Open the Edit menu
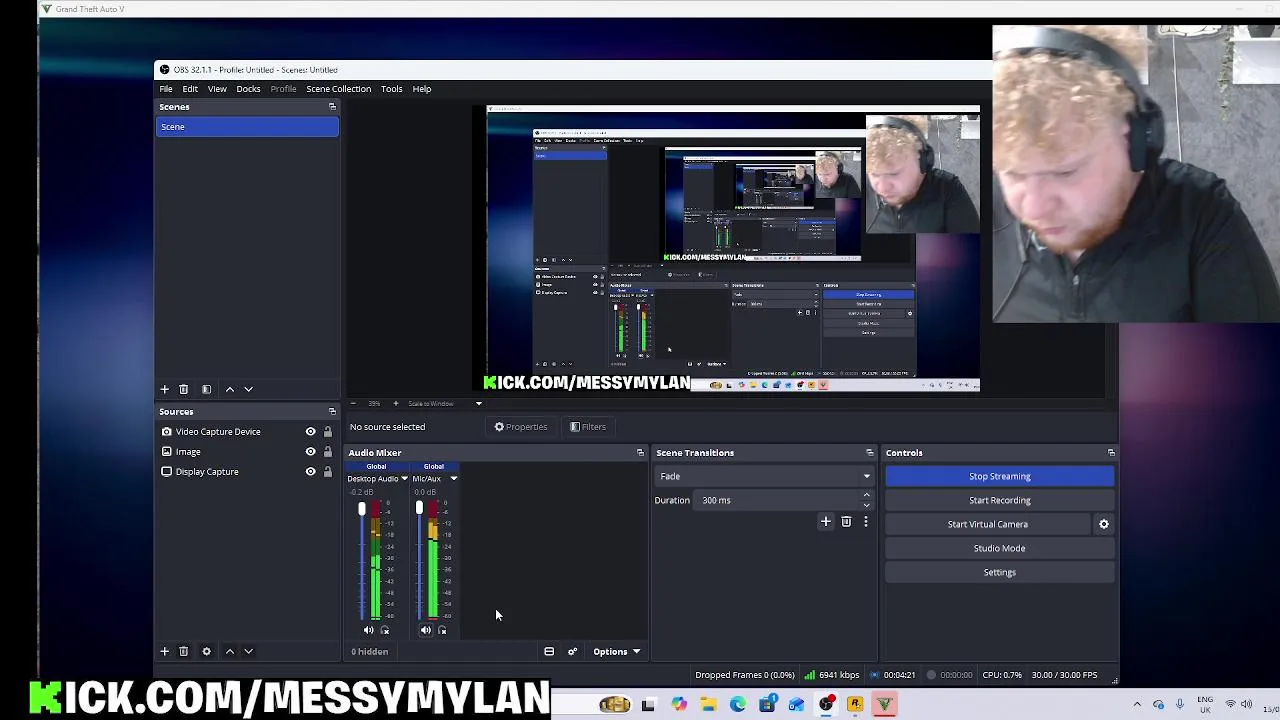 coord(190,89)
